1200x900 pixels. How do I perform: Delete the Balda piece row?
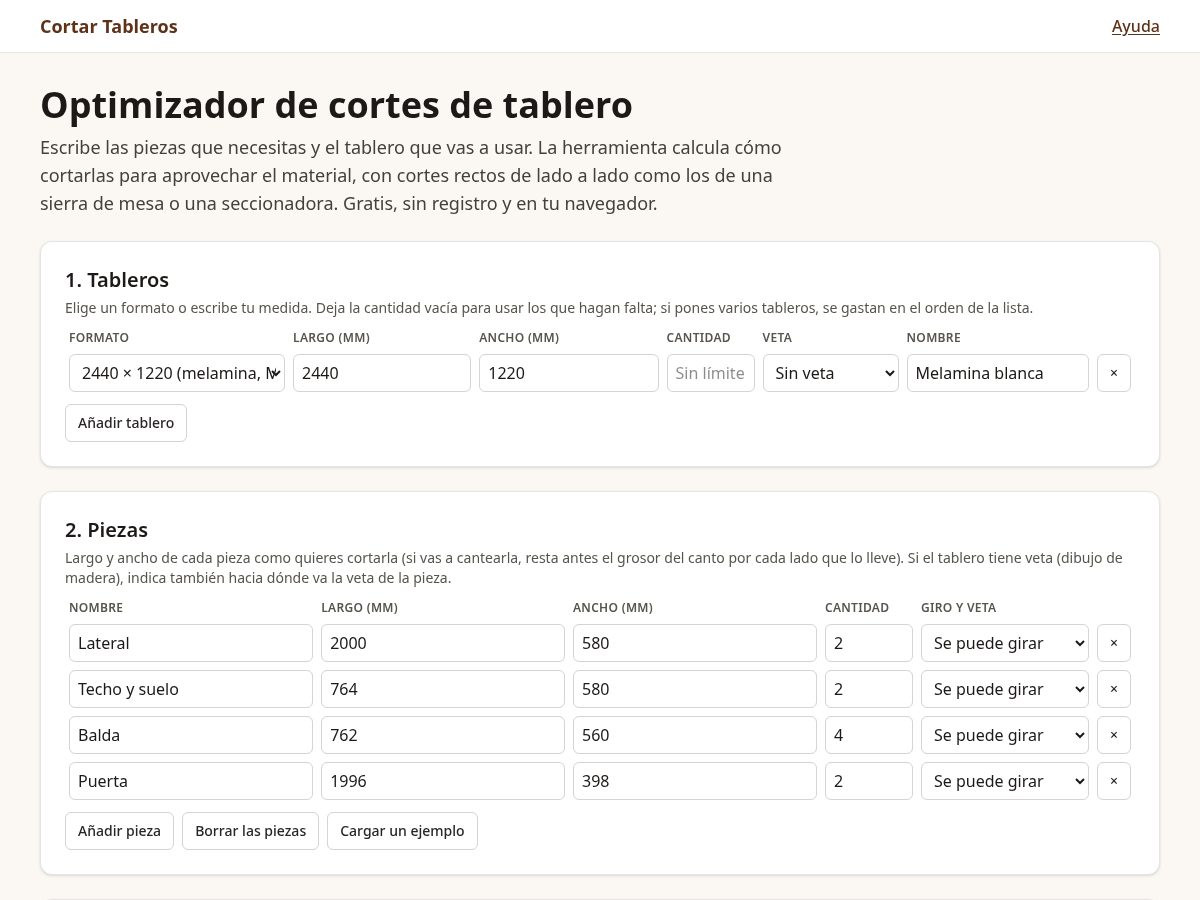[1114, 735]
